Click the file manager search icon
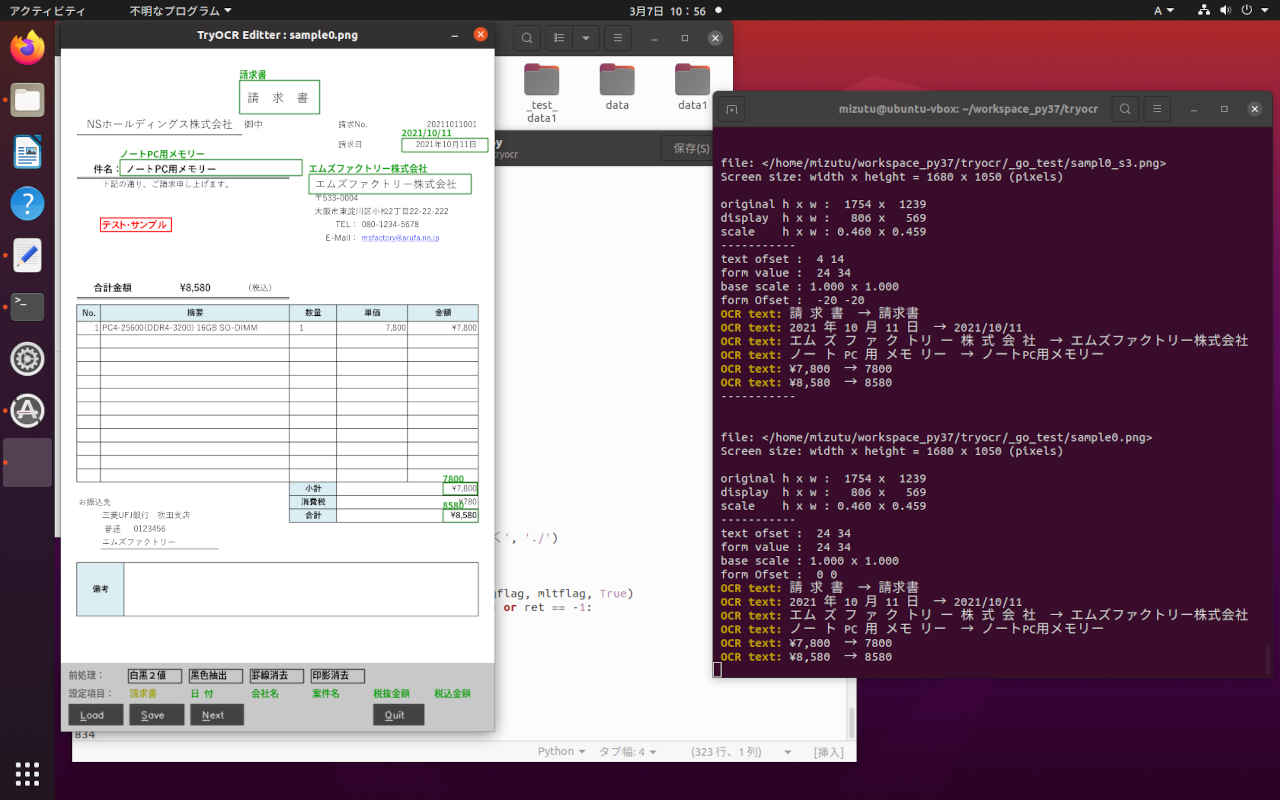The image size is (1280, 800). click(x=527, y=38)
